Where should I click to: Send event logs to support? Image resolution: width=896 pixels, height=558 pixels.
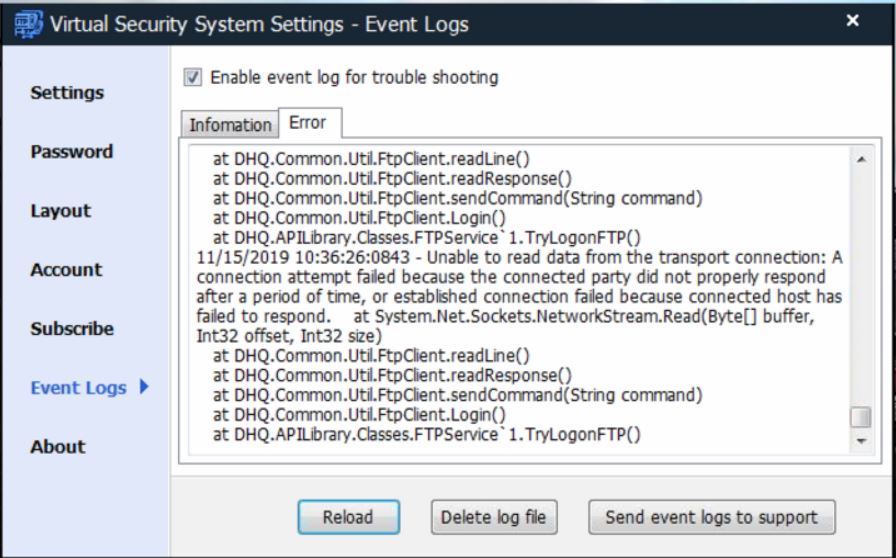pos(711,517)
